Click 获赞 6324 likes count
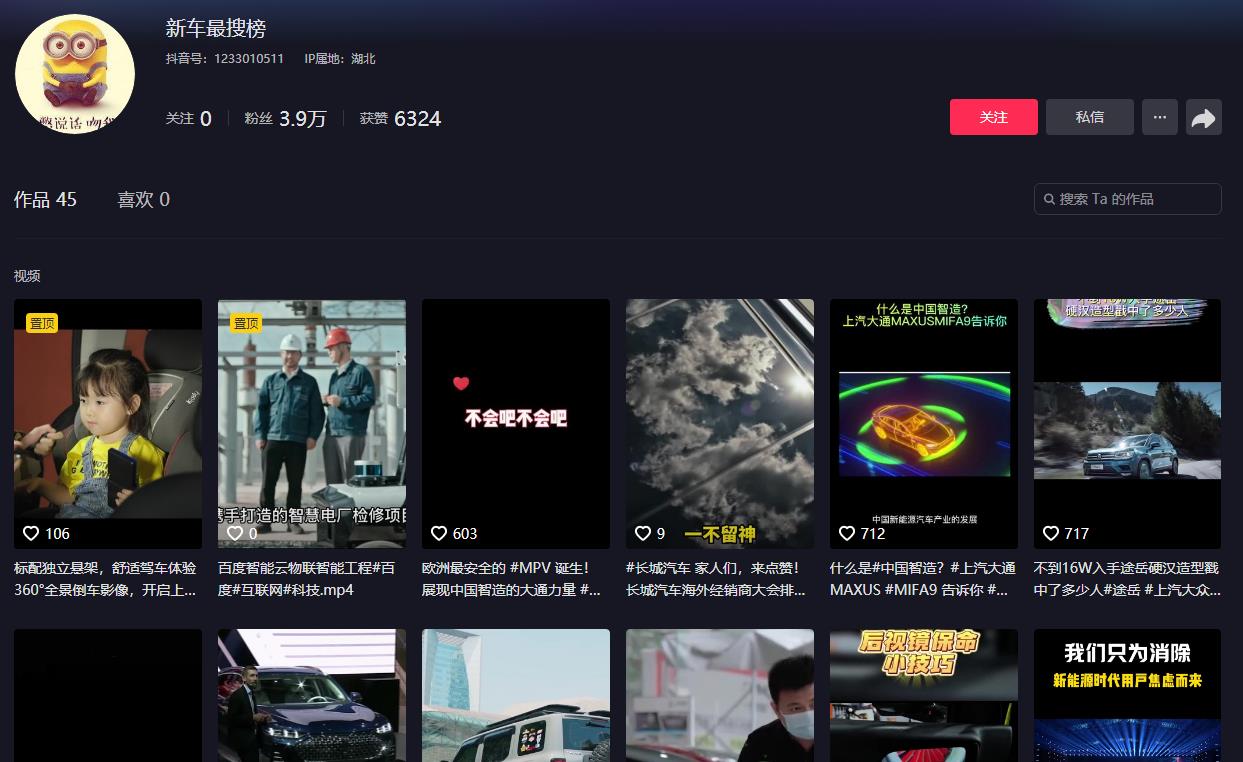Viewport: 1243px width, 762px height. 400,118
